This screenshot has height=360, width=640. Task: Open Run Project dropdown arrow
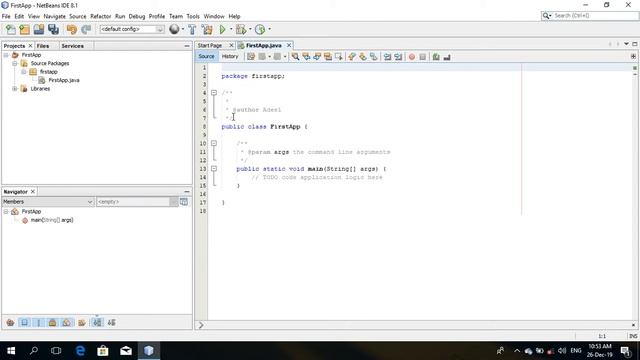click(231, 29)
